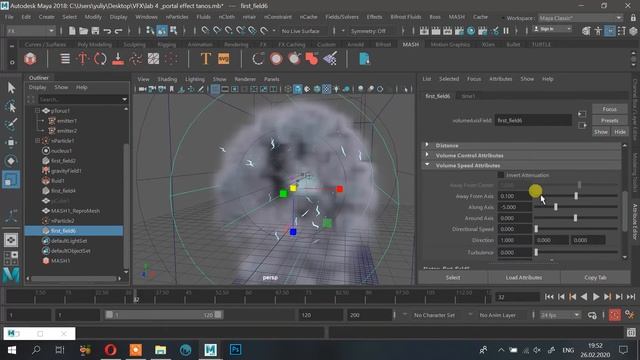Image resolution: width=640 pixels, height=360 pixels.
Task: Click the Redo arrow in status line
Action: [x=118, y=31]
